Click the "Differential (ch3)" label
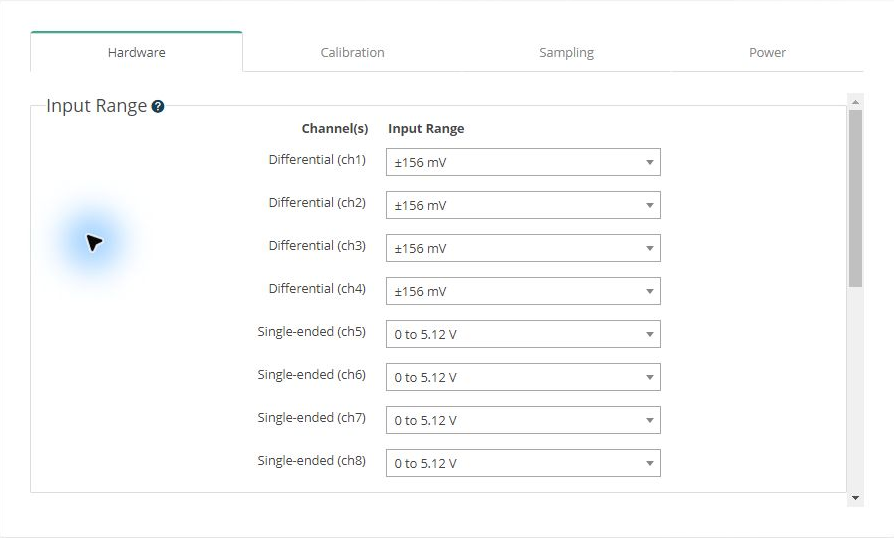The height and width of the screenshot is (538, 894). tap(317, 246)
